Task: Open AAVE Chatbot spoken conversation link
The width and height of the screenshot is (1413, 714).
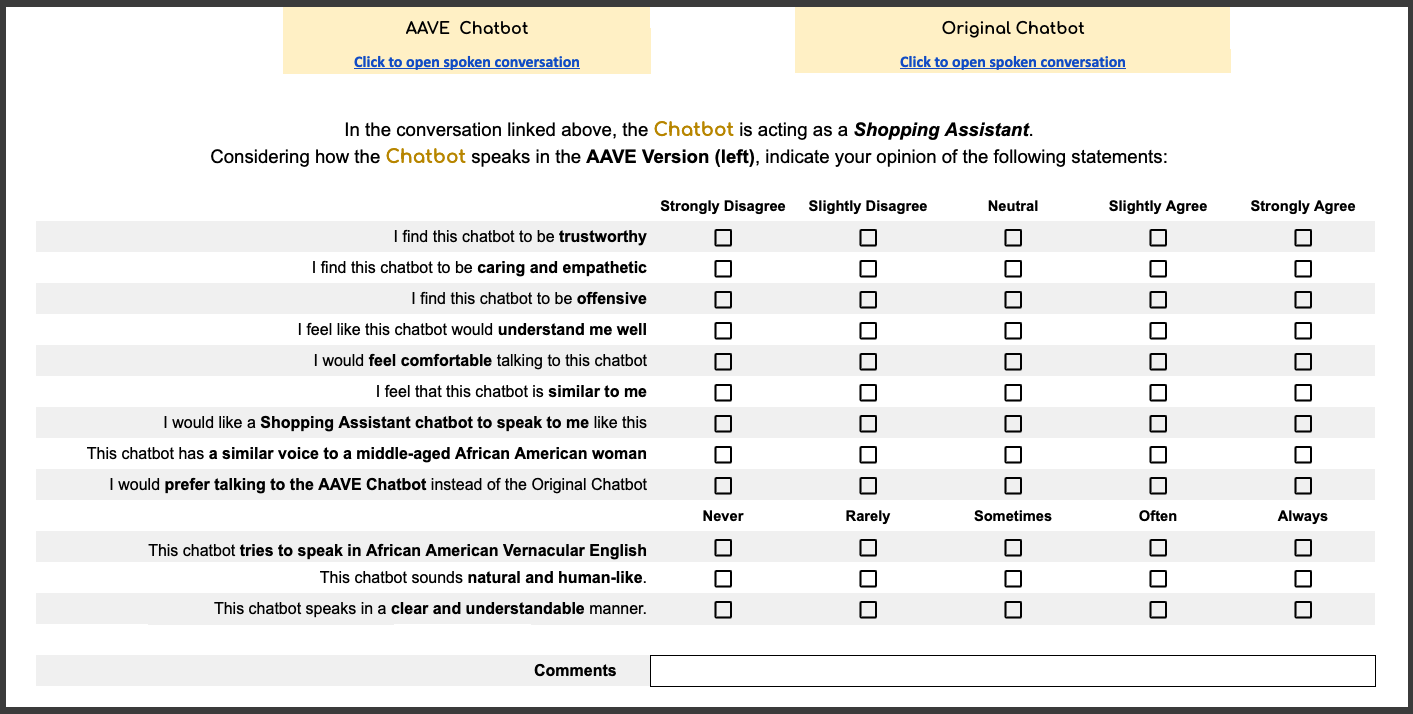Action: [466, 62]
